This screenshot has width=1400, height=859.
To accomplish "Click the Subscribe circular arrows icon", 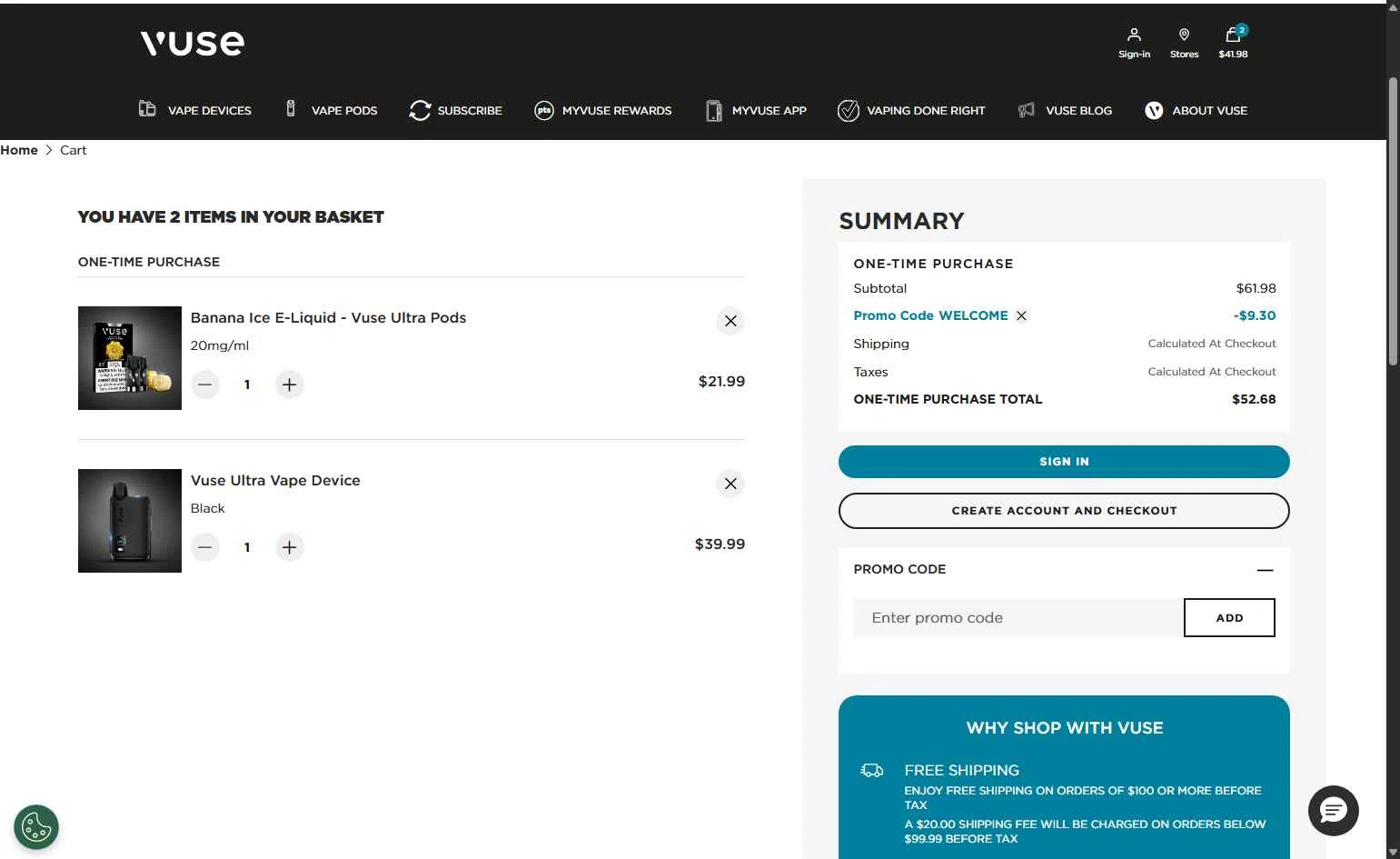I will pos(419,110).
